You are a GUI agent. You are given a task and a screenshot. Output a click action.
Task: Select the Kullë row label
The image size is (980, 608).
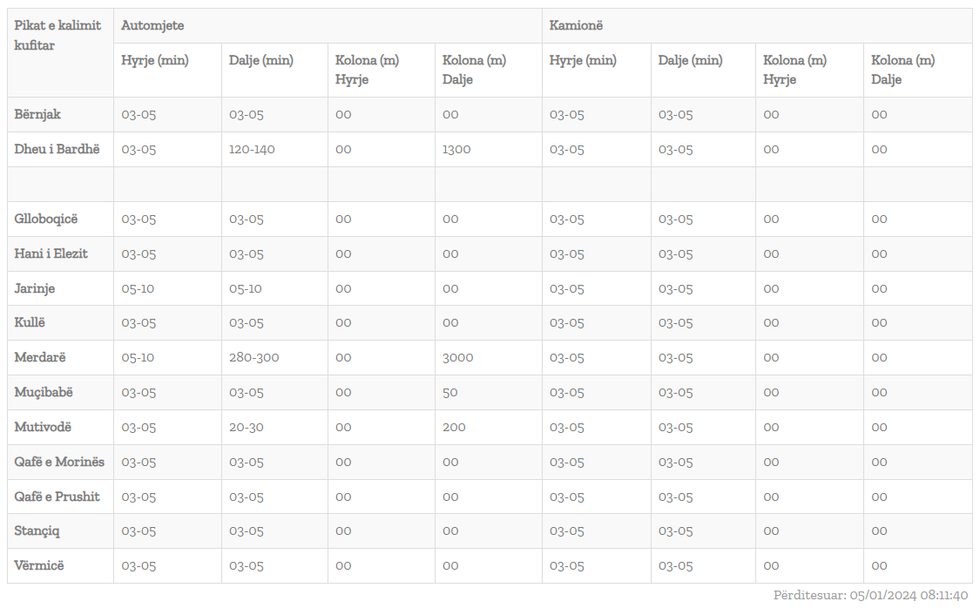point(30,323)
